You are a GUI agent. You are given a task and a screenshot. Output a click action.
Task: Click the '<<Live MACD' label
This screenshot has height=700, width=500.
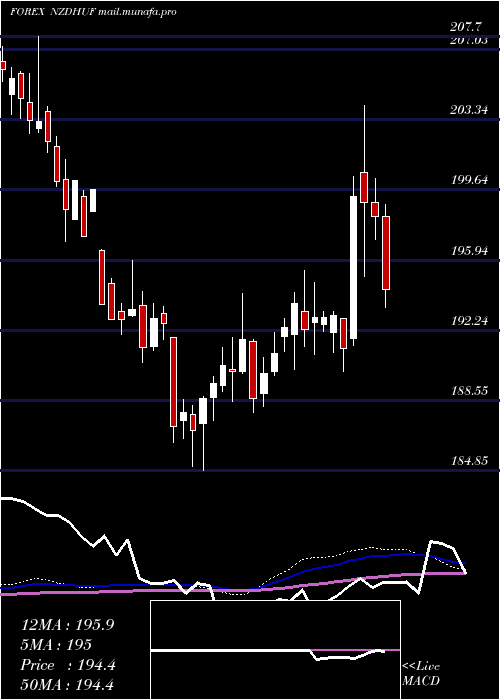(421, 674)
